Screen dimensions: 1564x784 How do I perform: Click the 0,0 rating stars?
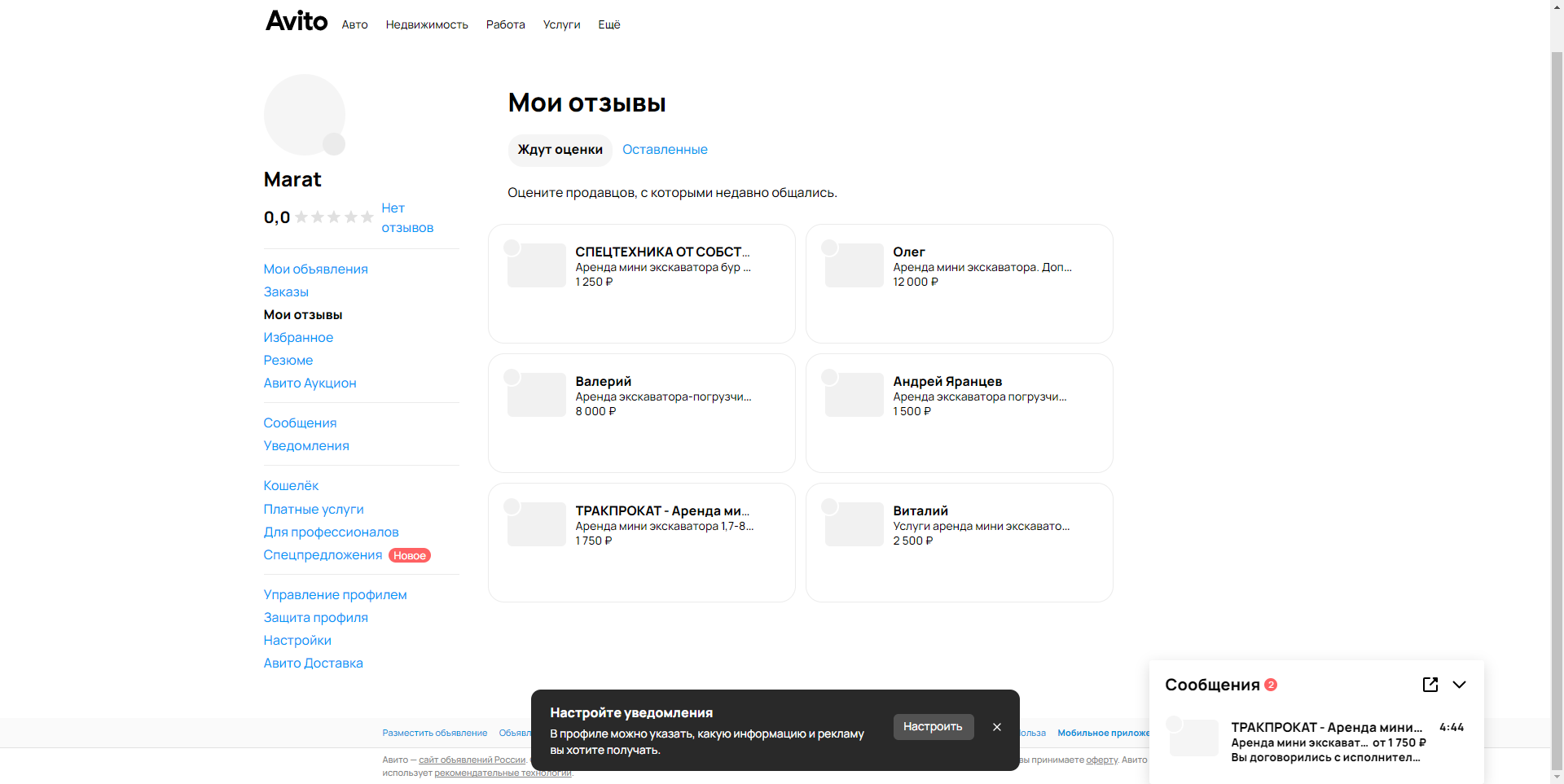(x=334, y=217)
